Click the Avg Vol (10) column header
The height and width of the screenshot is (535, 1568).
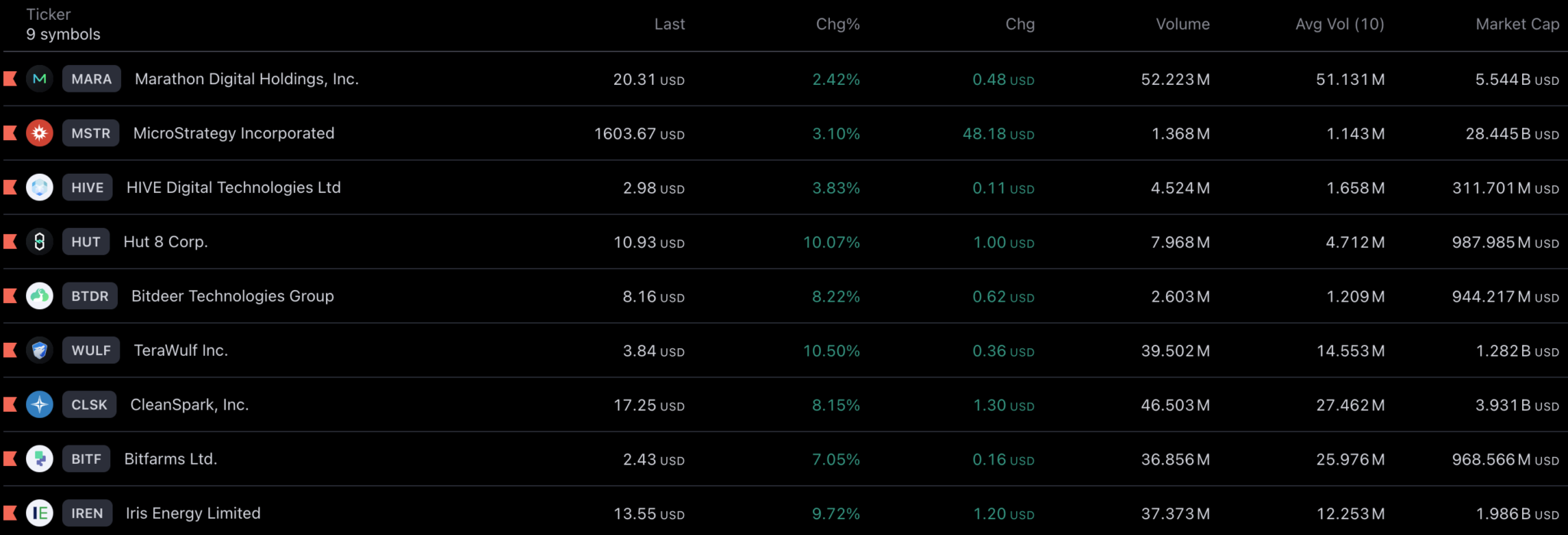click(x=1339, y=24)
